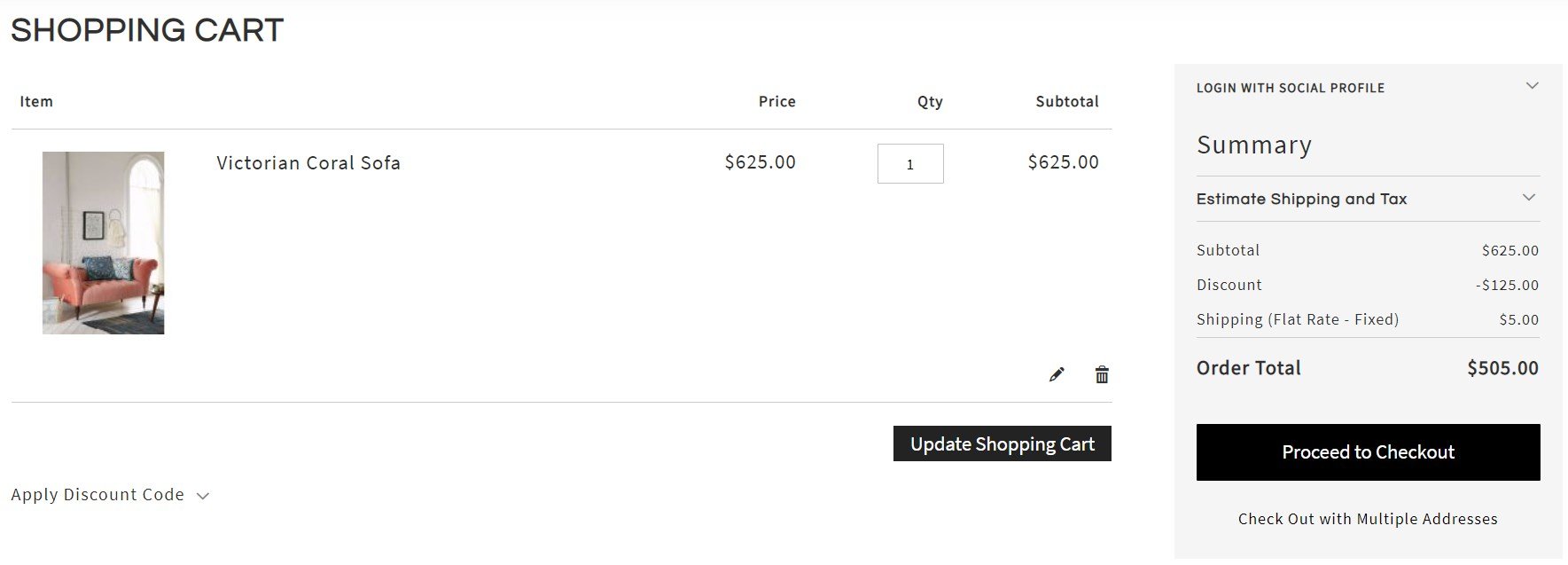Remove the item using the trash can icon

(x=1102, y=374)
